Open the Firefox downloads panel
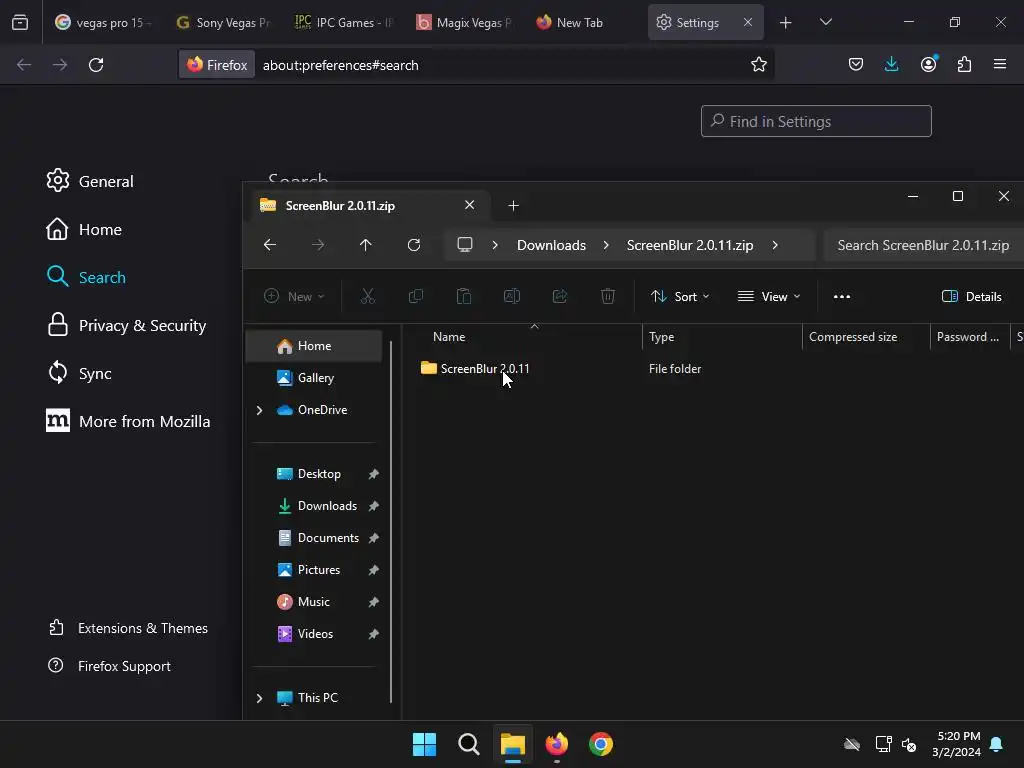The width and height of the screenshot is (1024, 768). click(891, 64)
